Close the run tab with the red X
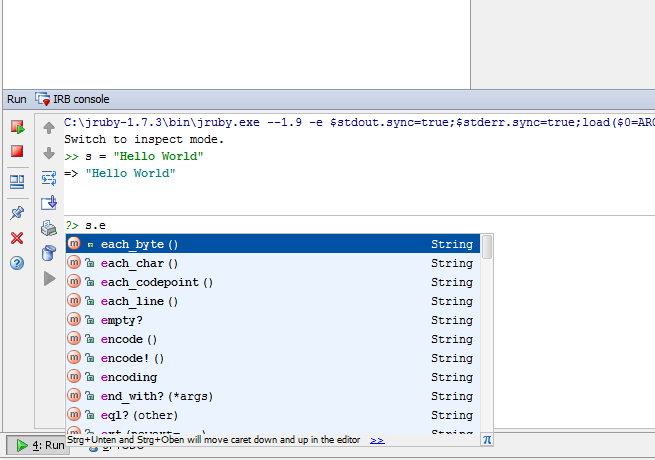Image resolution: width=655 pixels, height=460 pixels. pyautogui.click(x=17, y=238)
